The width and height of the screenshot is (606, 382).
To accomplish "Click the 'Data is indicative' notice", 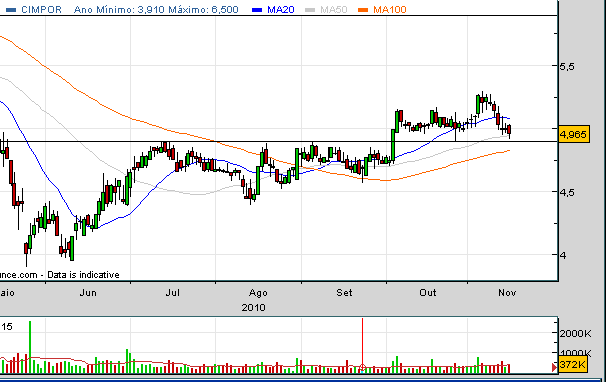I will [x=83, y=275].
